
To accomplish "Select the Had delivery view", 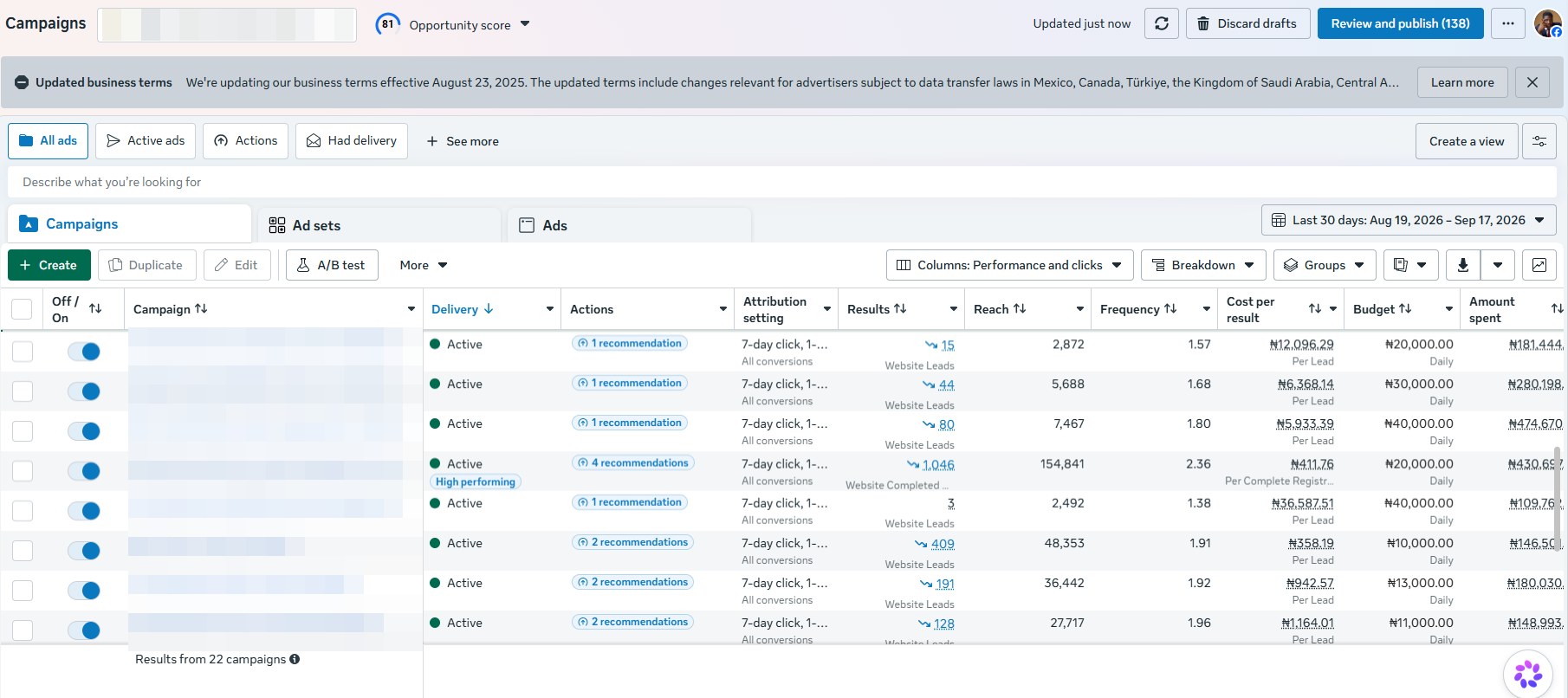I will click(352, 141).
